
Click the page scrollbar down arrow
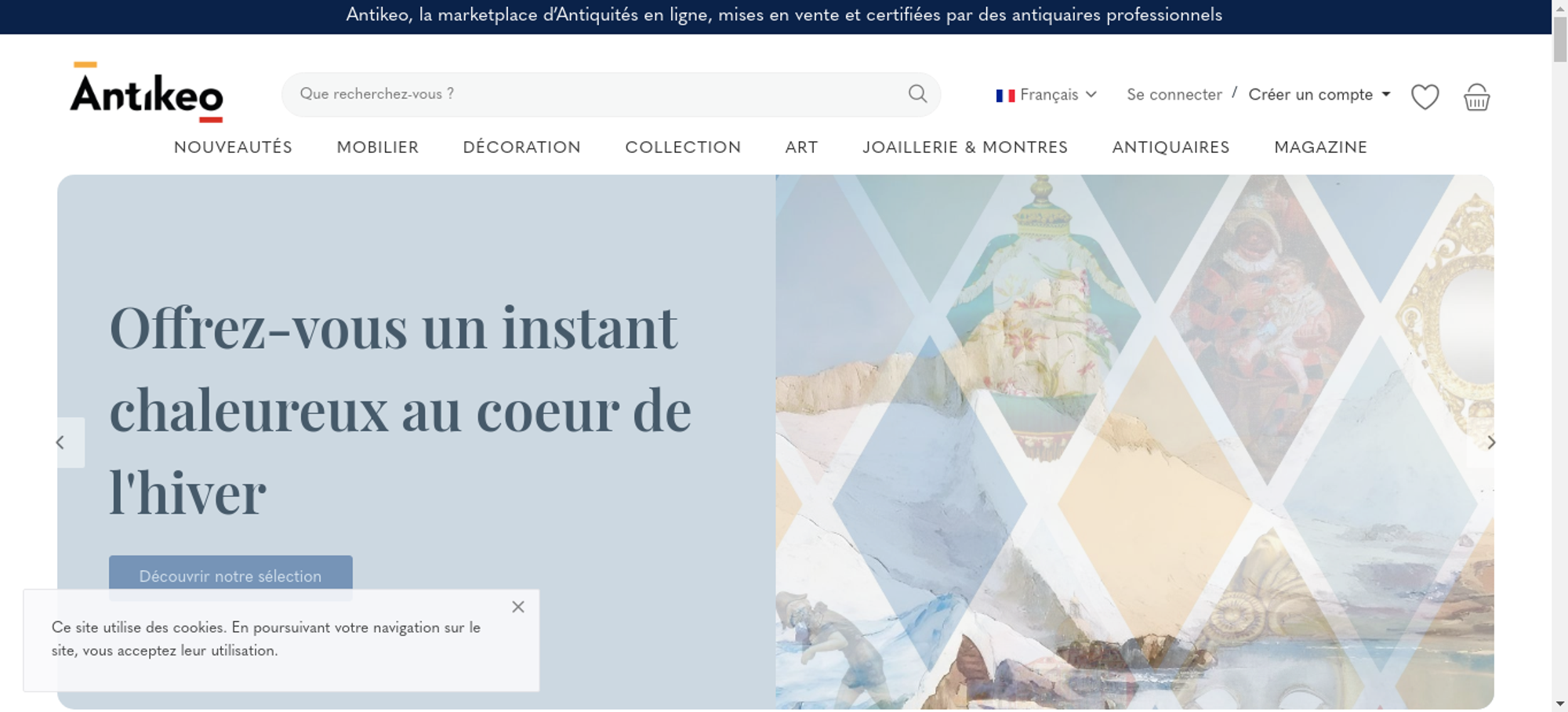click(x=1560, y=704)
